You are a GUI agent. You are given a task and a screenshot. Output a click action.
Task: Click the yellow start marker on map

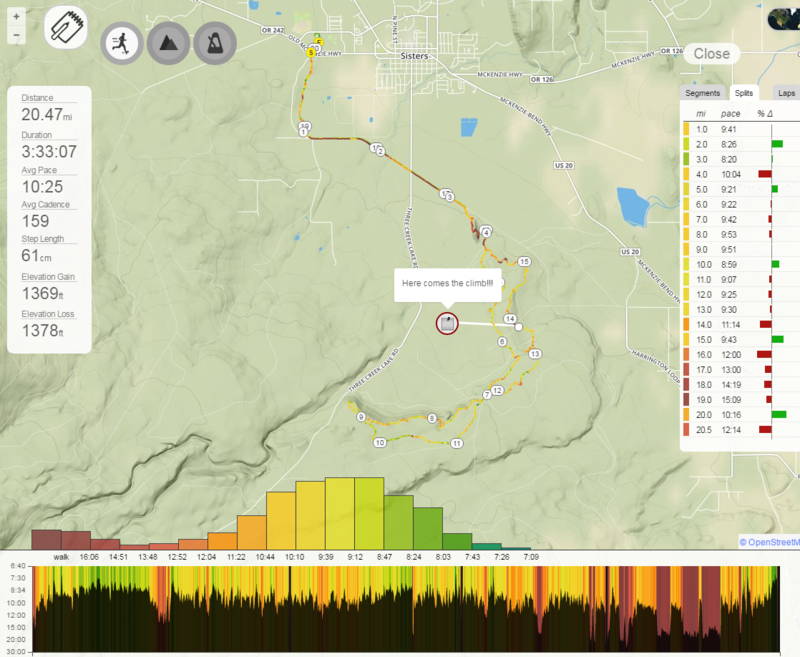pos(312,52)
